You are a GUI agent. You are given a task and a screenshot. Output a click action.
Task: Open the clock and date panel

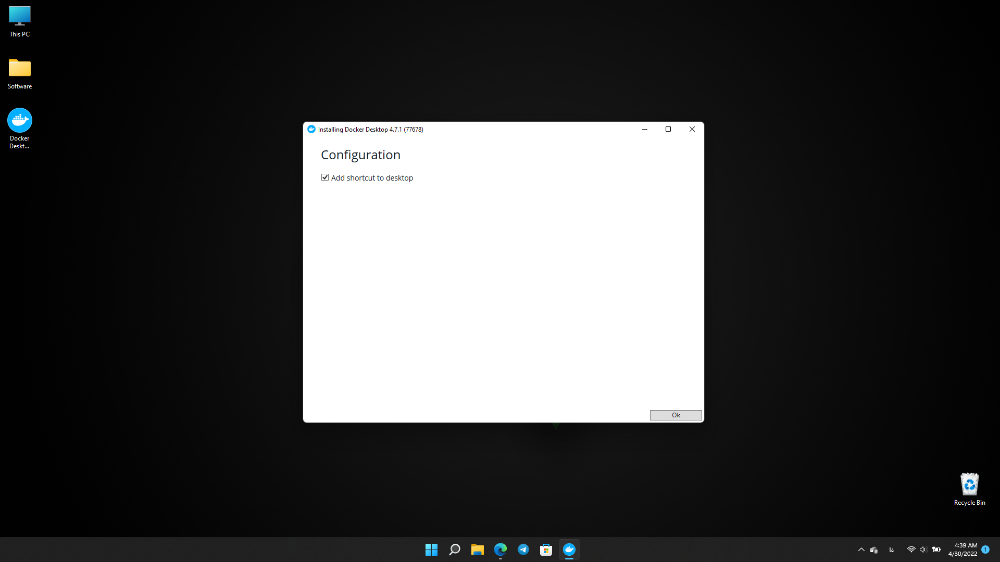(962, 550)
